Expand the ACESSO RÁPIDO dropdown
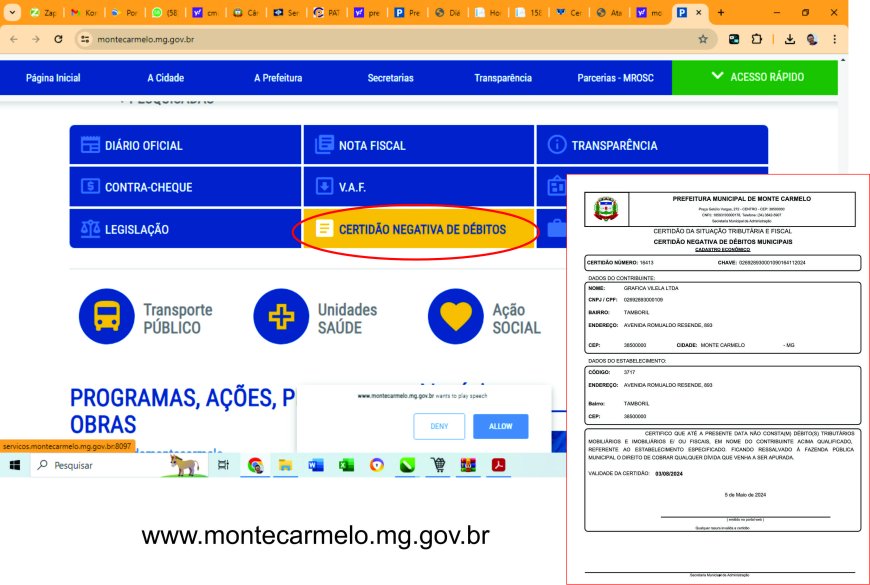Screen dimensions: 870x585 [x=755, y=77]
